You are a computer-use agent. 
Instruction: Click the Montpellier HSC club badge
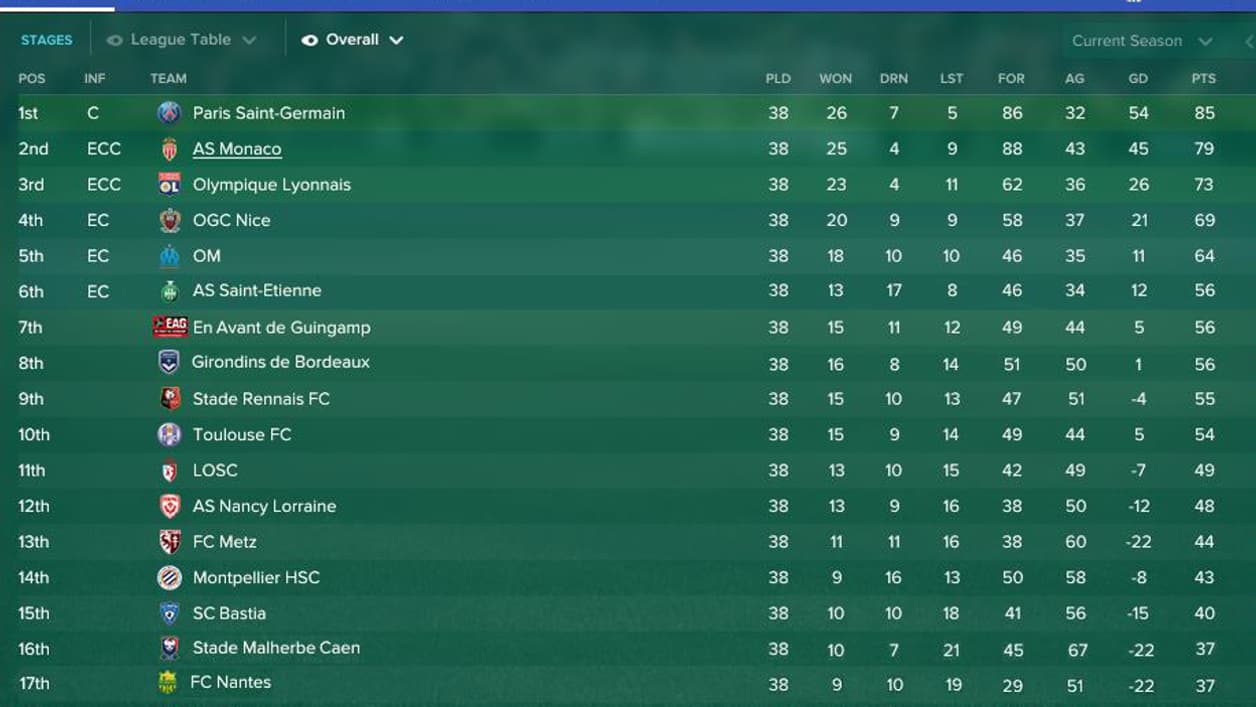(169, 577)
